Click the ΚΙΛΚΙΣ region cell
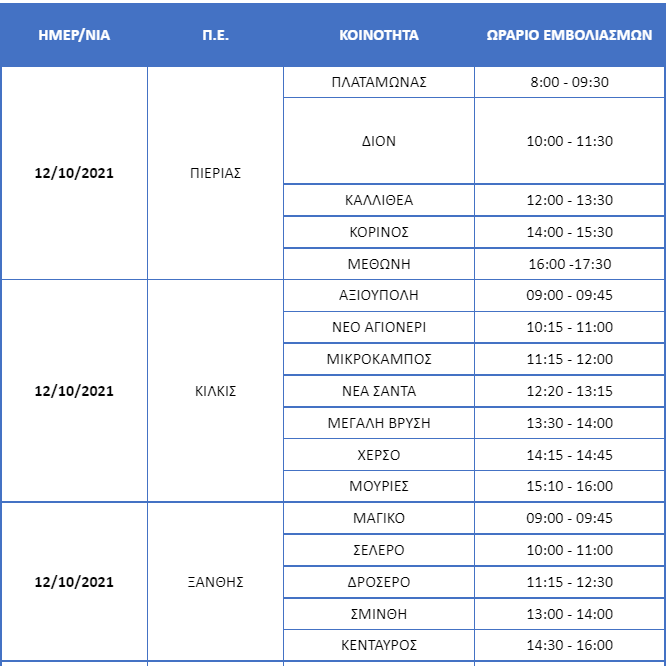 tap(215, 391)
